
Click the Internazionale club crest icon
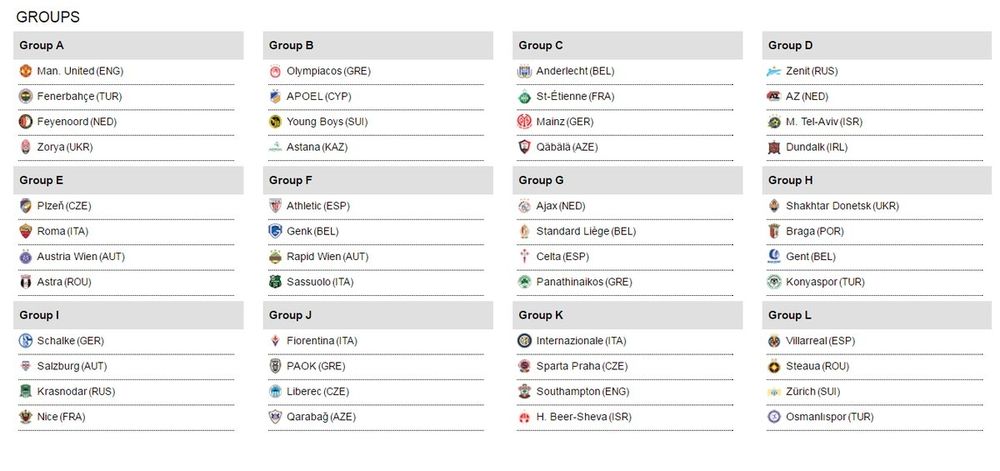tap(524, 341)
